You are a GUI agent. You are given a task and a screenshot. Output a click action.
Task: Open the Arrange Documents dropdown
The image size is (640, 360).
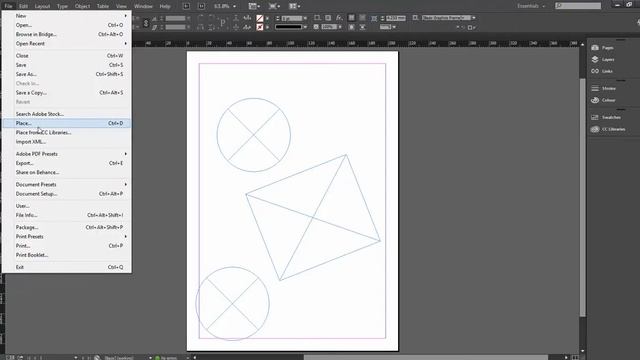pos(294,6)
